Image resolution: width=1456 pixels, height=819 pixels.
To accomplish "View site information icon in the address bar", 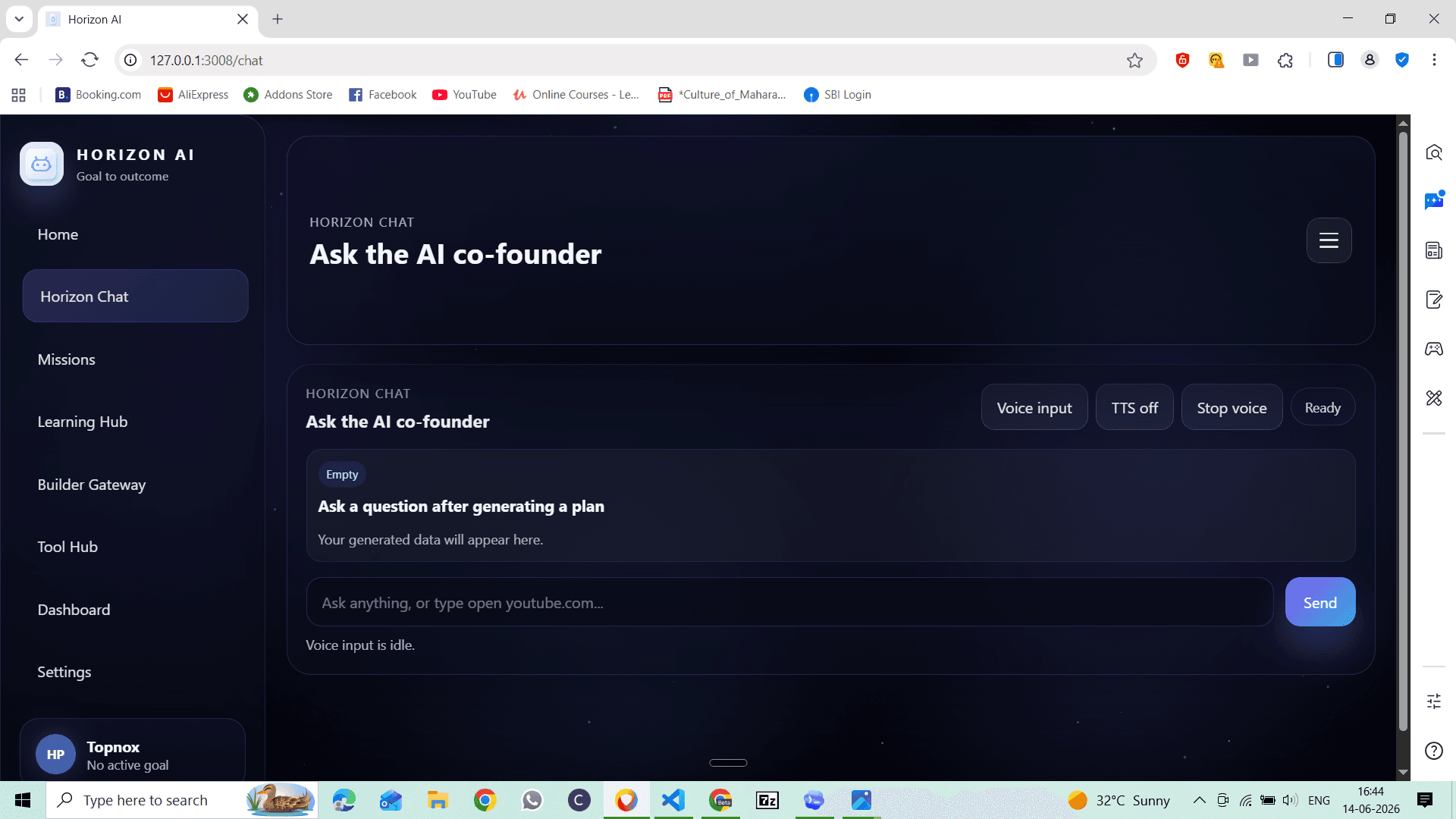I will (131, 60).
